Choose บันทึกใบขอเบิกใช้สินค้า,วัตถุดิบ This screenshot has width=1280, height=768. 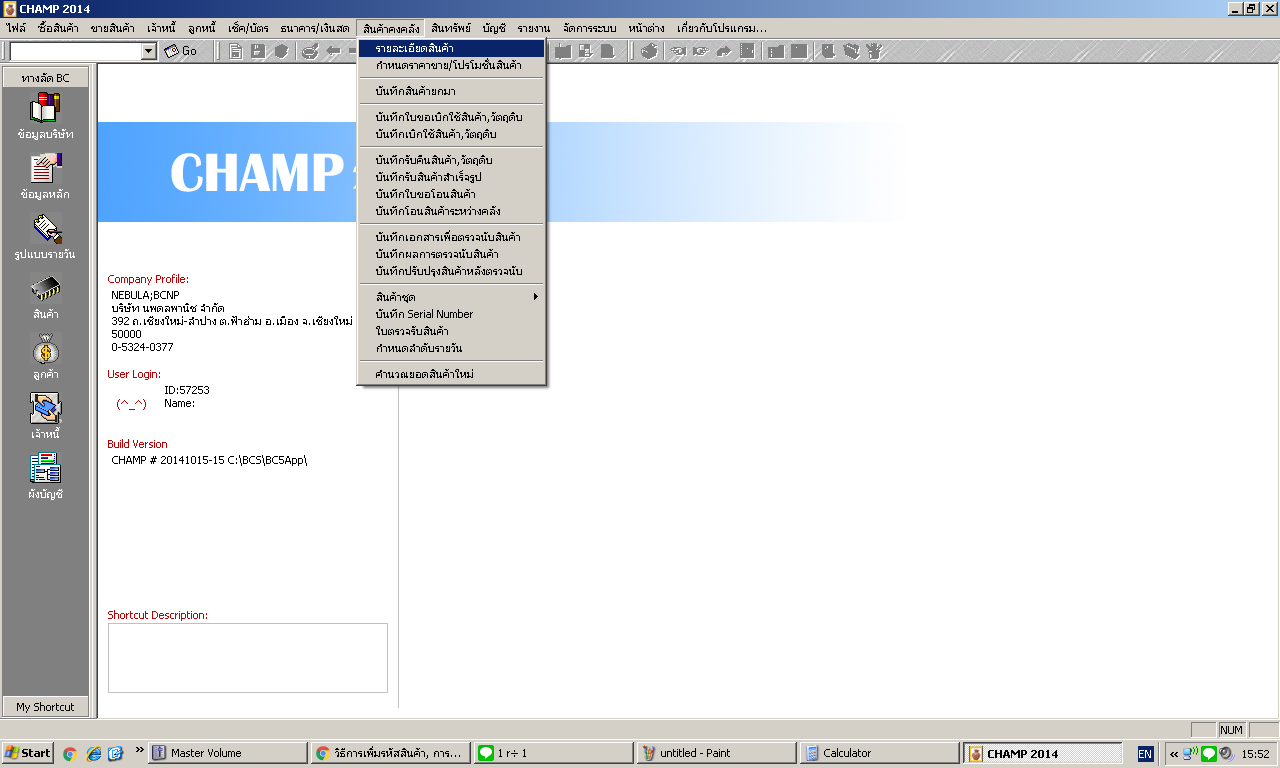pos(452,117)
